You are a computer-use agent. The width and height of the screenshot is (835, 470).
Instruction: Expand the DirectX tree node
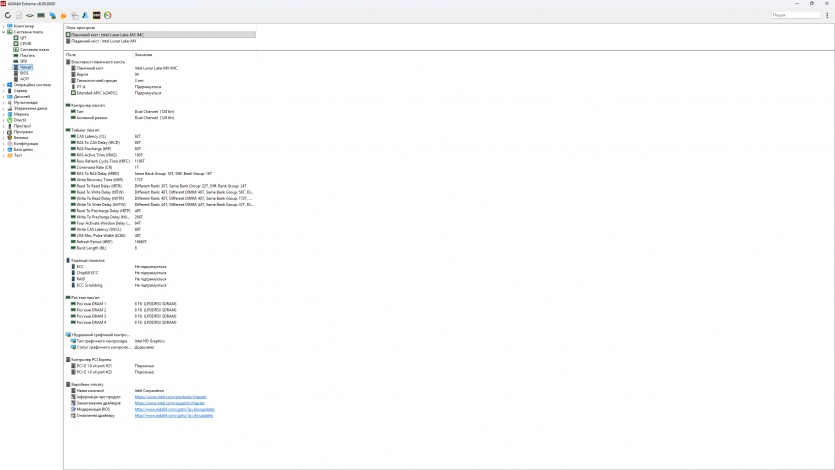3,120
